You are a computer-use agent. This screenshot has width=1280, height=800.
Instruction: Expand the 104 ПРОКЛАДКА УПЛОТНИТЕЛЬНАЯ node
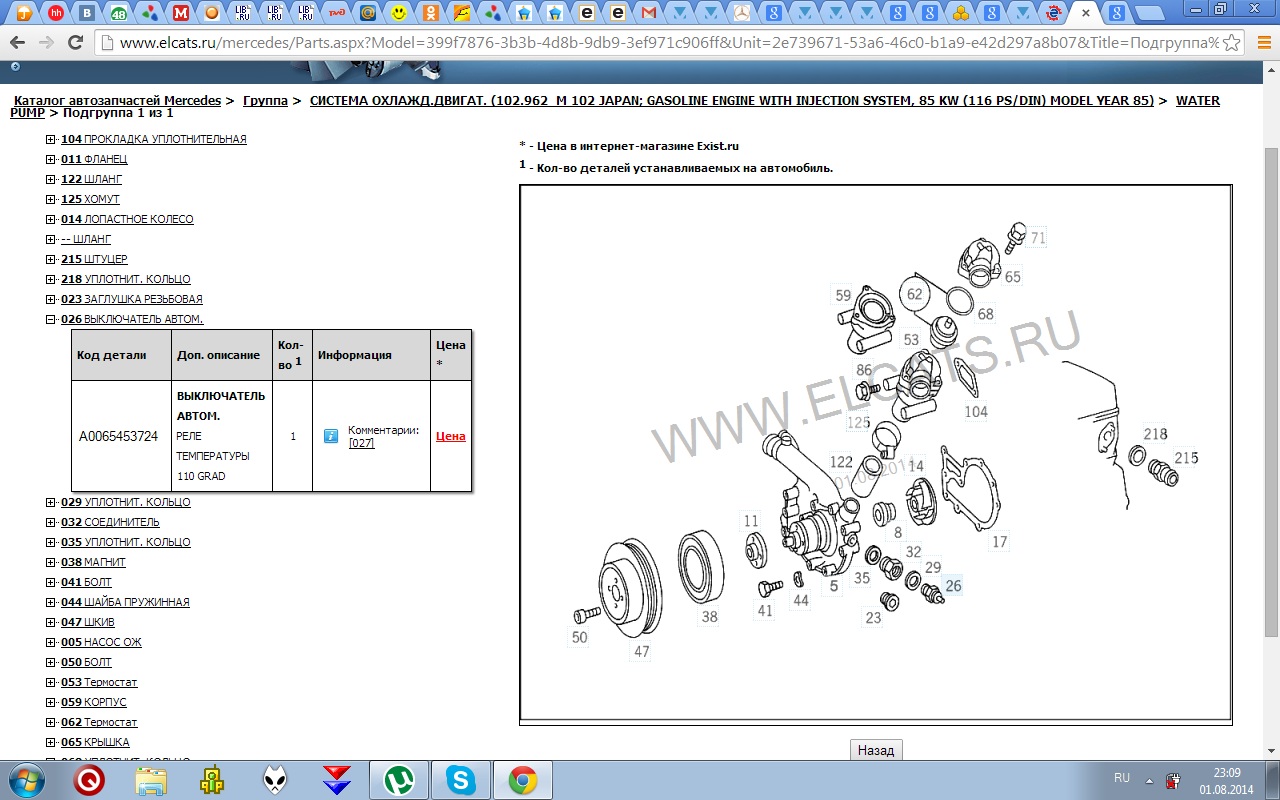pyautogui.click(x=51, y=140)
